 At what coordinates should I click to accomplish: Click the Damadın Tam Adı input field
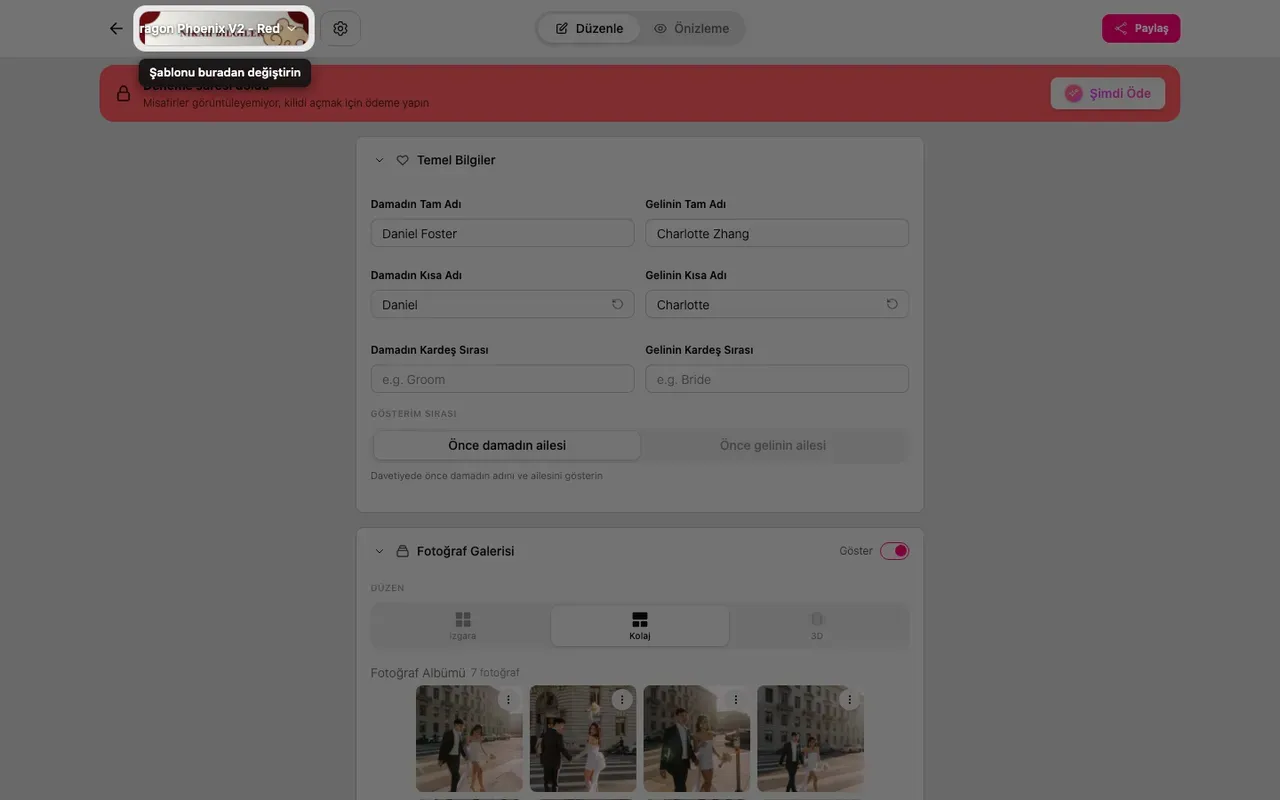tap(502, 233)
